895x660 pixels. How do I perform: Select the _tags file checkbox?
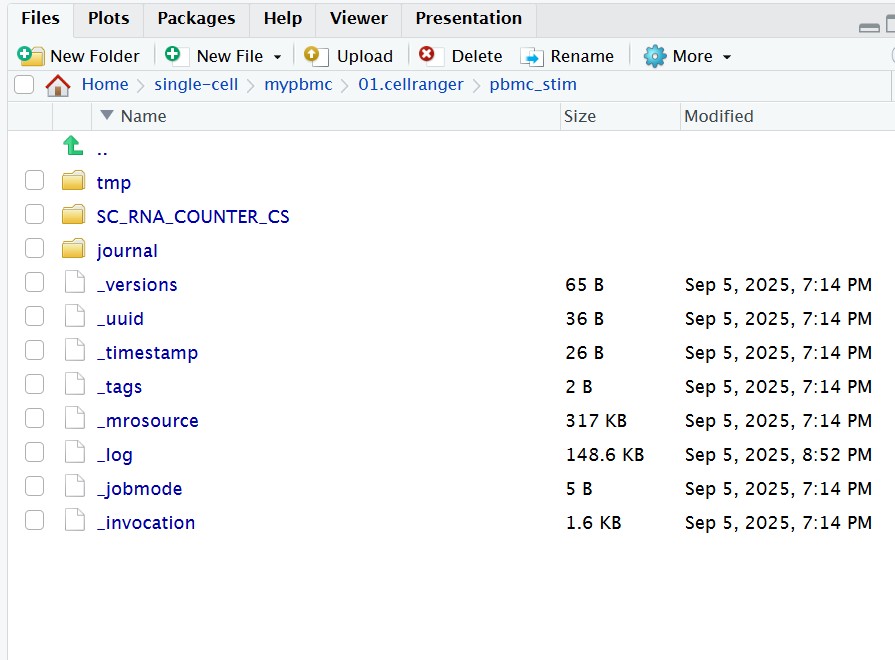tap(34, 384)
